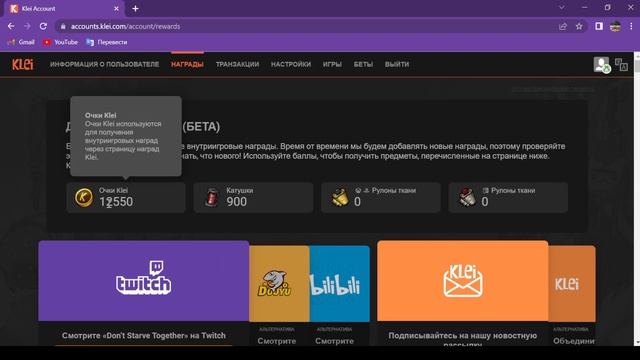Bookmark this page with the star icon
The image size is (640, 360).
pos(579,27)
